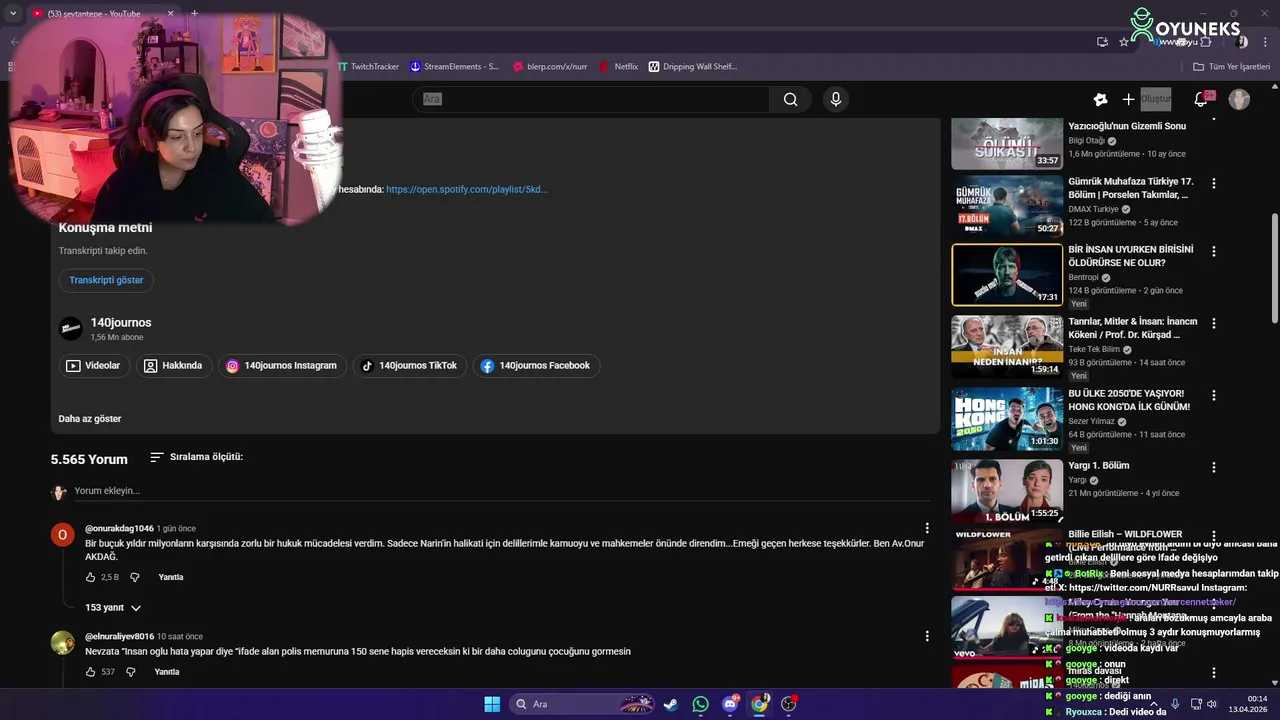Image resolution: width=1280 pixels, height=720 pixels.
Task: Open 140journos Facebook link
Action: click(536, 366)
